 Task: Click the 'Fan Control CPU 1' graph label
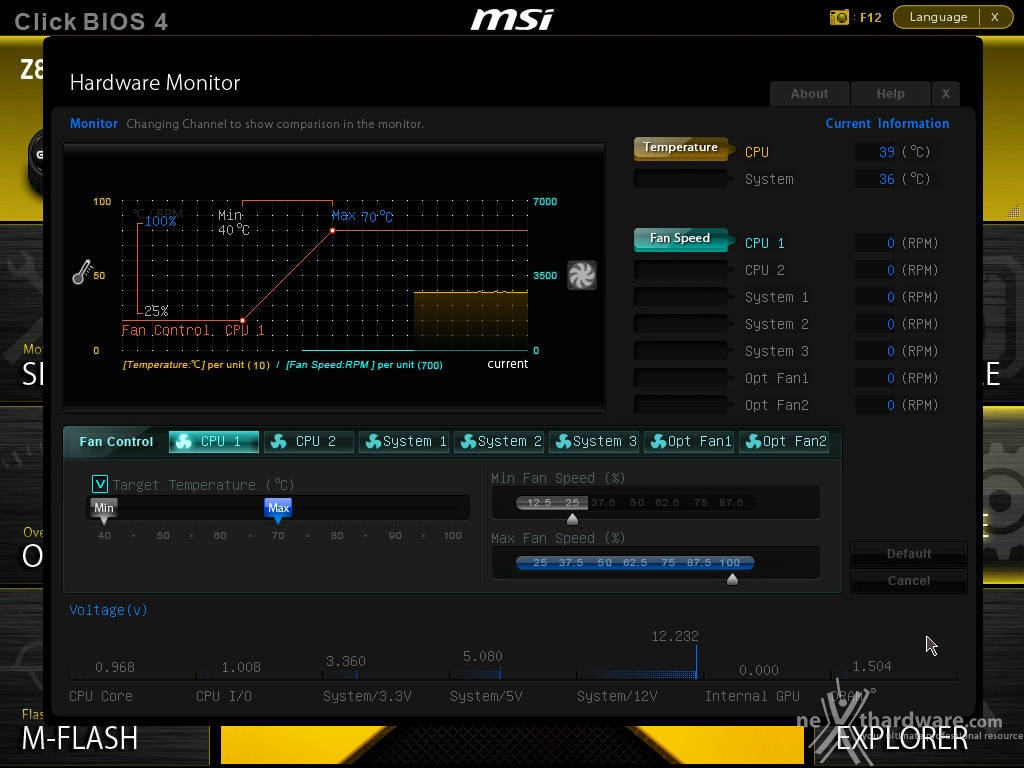pyautogui.click(x=193, y=330)
